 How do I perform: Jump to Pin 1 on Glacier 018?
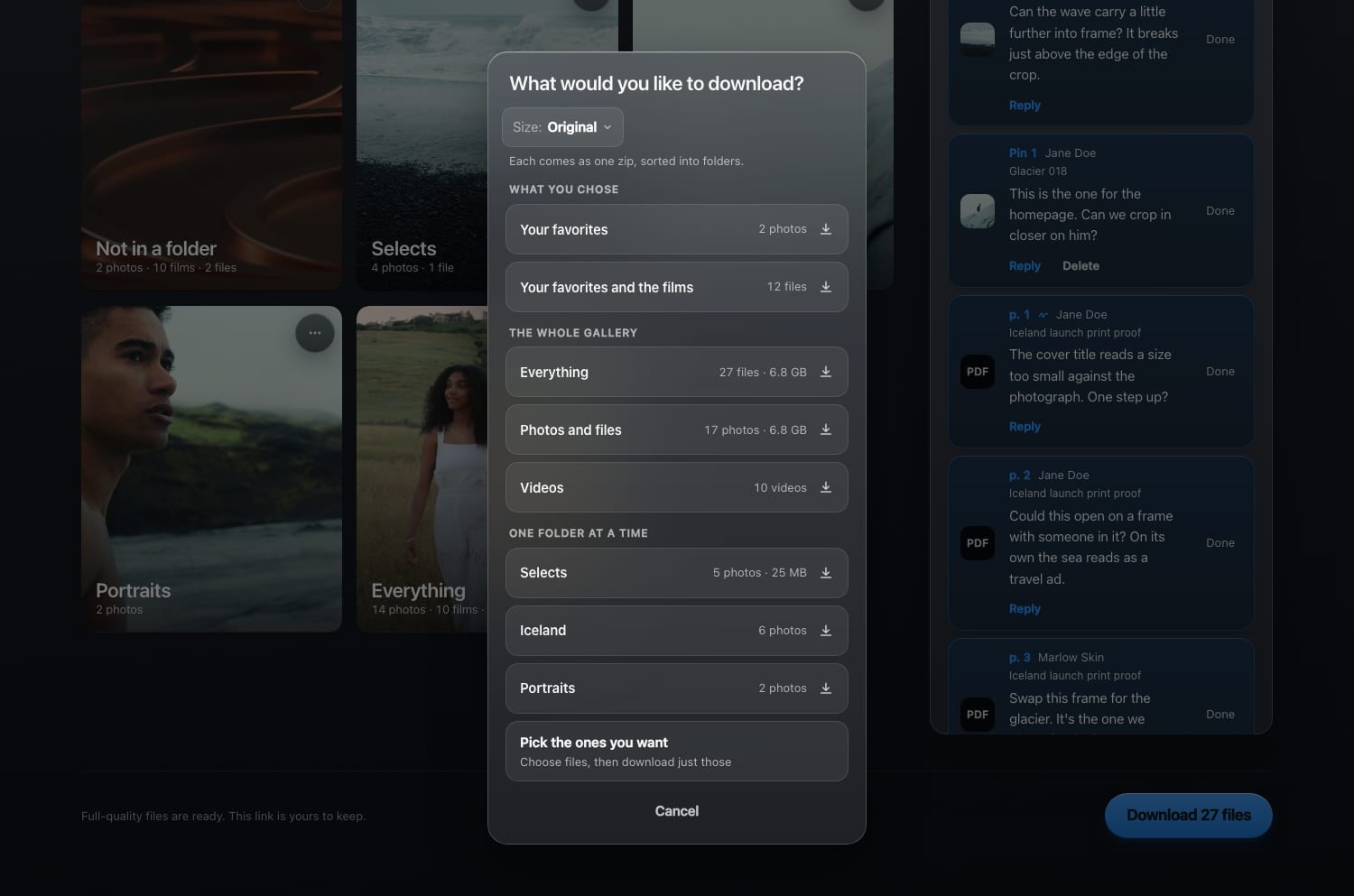[1023, 153]
